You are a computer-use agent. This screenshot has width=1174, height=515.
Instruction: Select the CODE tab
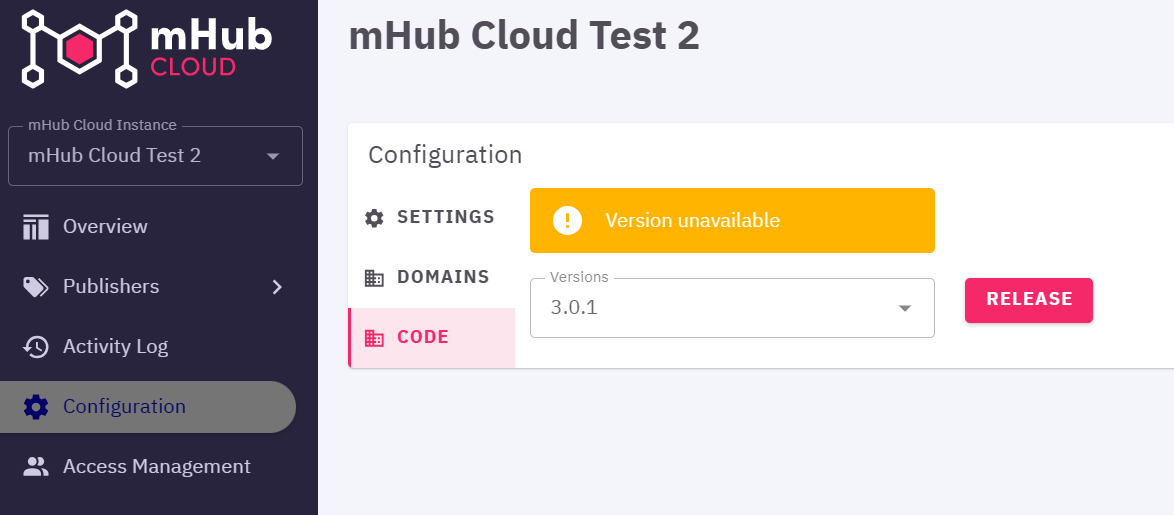pyautogui.click(x=431, y=338)
